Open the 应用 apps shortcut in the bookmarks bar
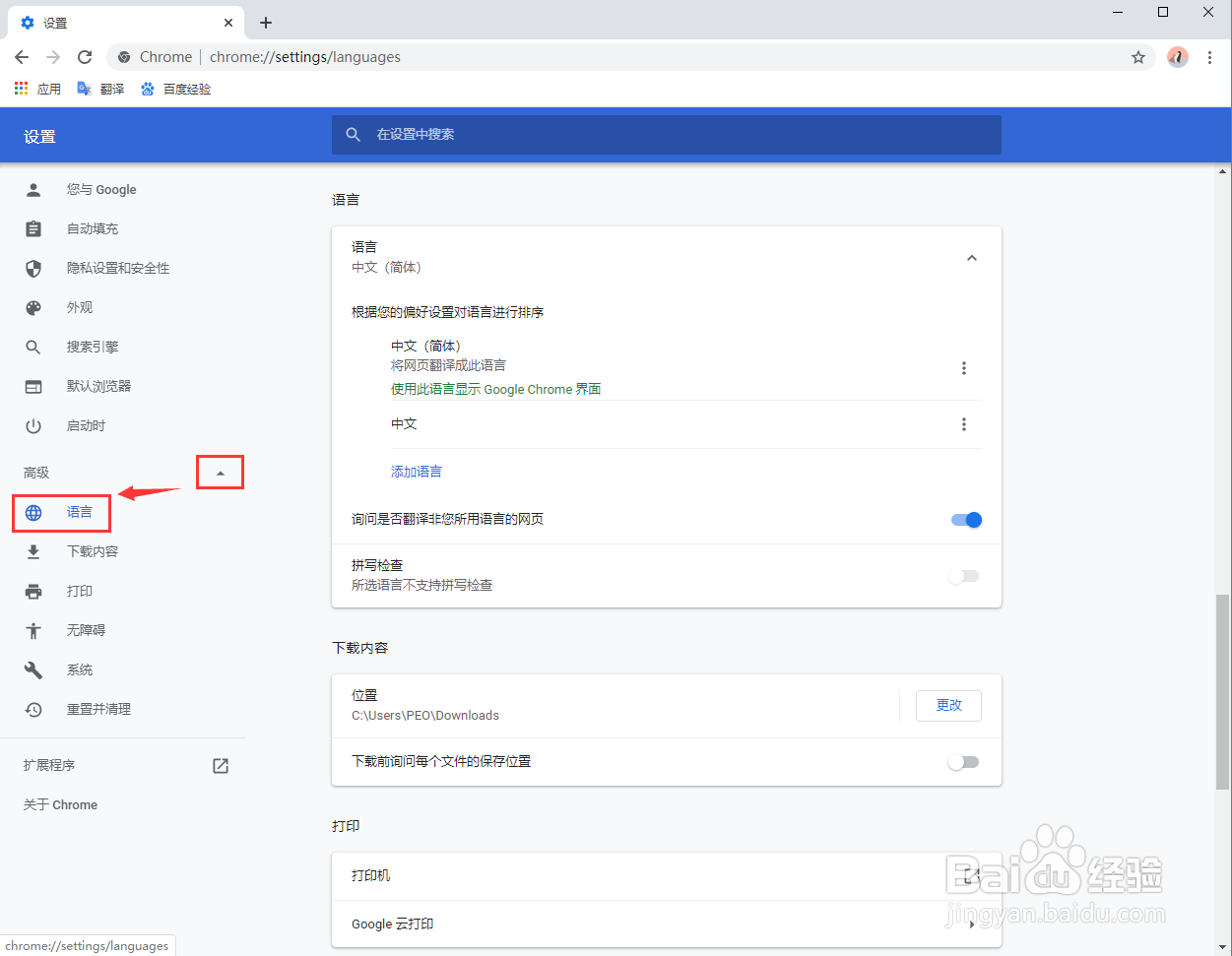 tap(37, 89)
